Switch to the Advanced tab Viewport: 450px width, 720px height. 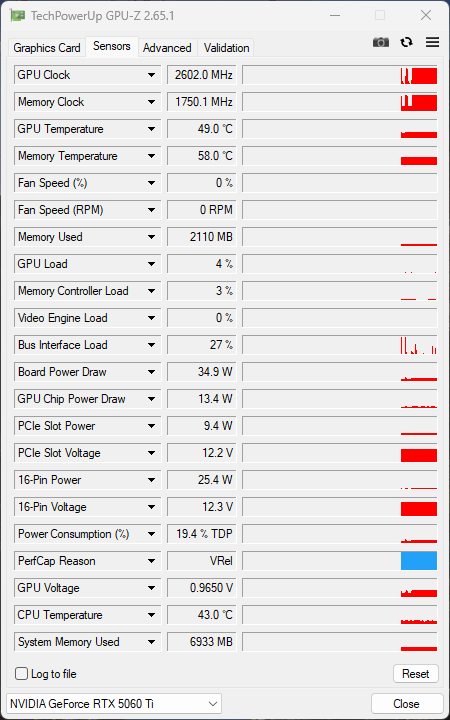(x=167, y=48)
